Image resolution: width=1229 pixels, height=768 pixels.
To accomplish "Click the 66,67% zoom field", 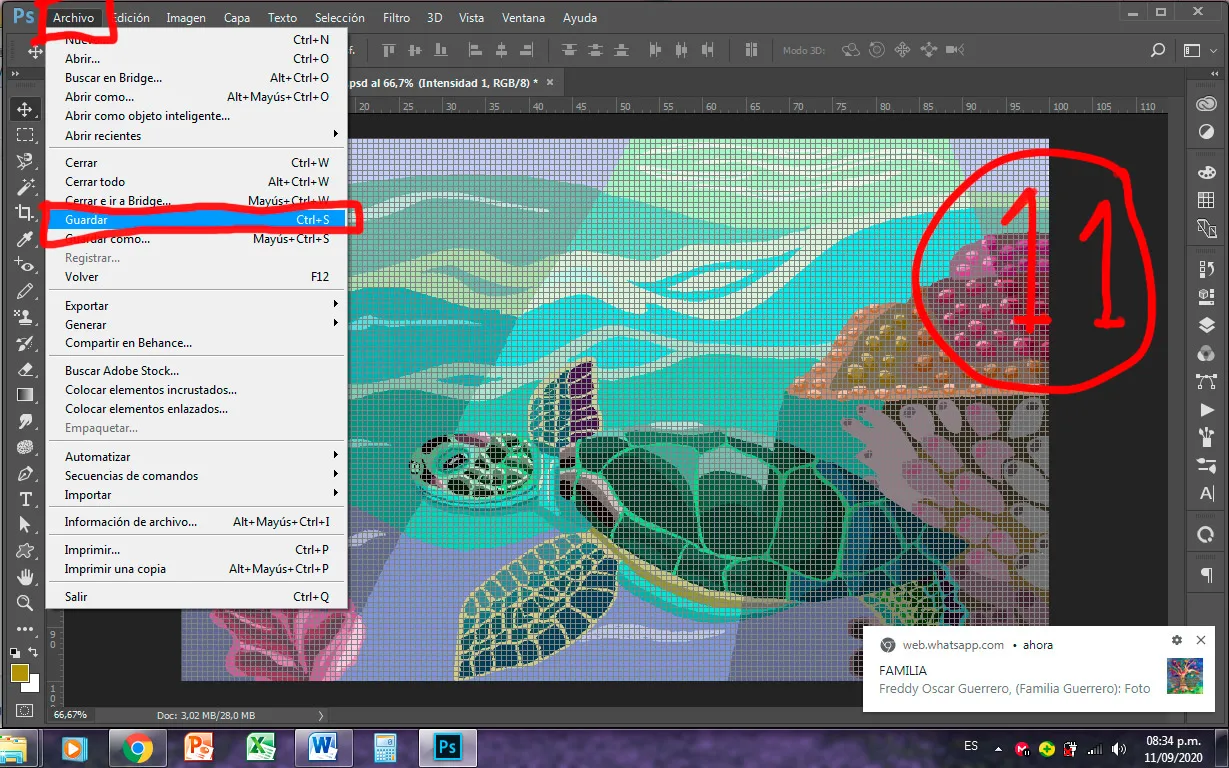I will click(x=72, y=715).
